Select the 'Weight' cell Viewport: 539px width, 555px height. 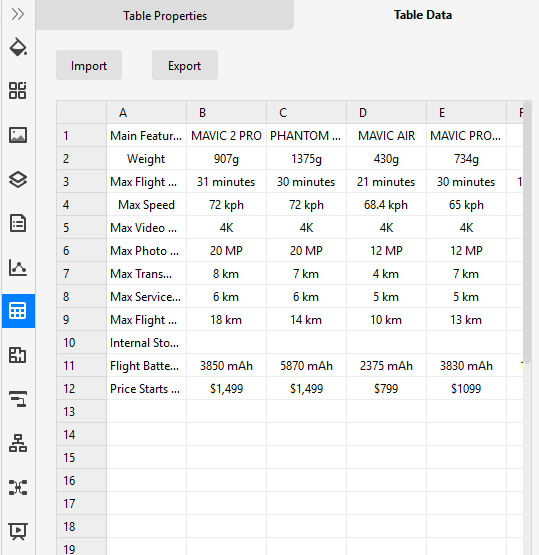point(147,159)
